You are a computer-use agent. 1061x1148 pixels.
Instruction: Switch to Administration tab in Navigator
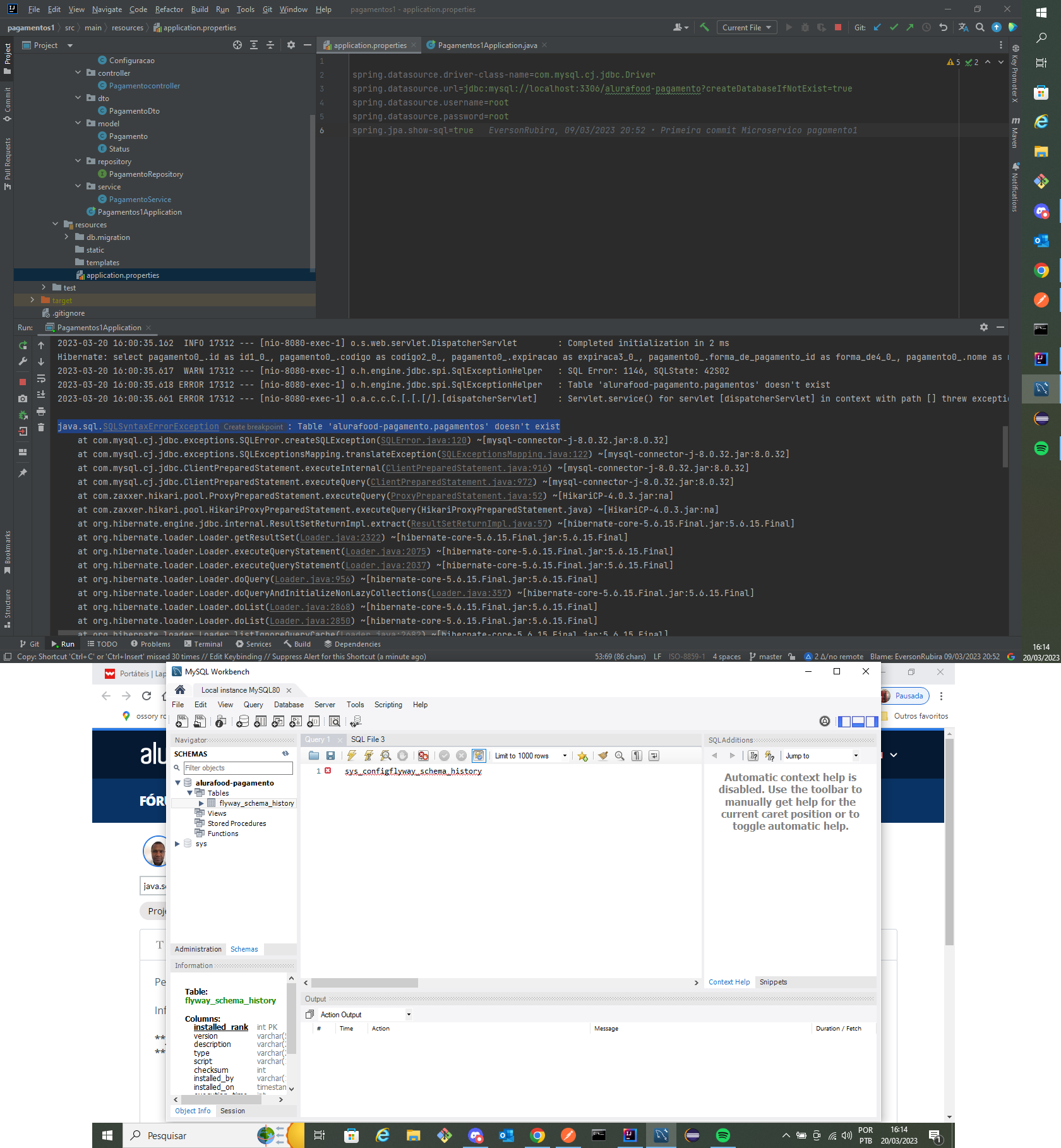pyautogui.click(x=198, y=949)
